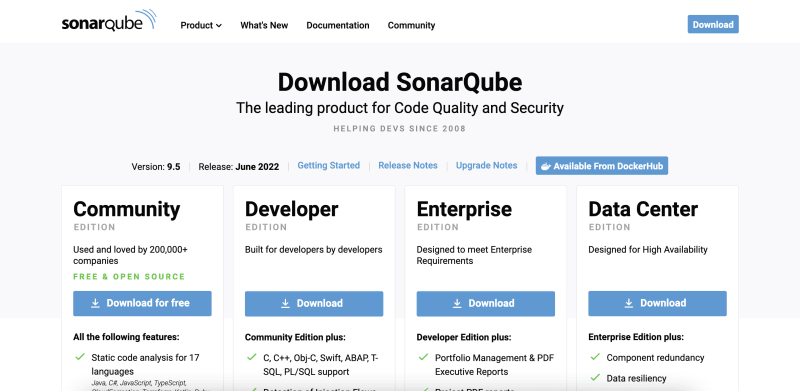Click download arrow icon in Developer button
Screen dimensions: 800x391
click(x=286, y=303)
